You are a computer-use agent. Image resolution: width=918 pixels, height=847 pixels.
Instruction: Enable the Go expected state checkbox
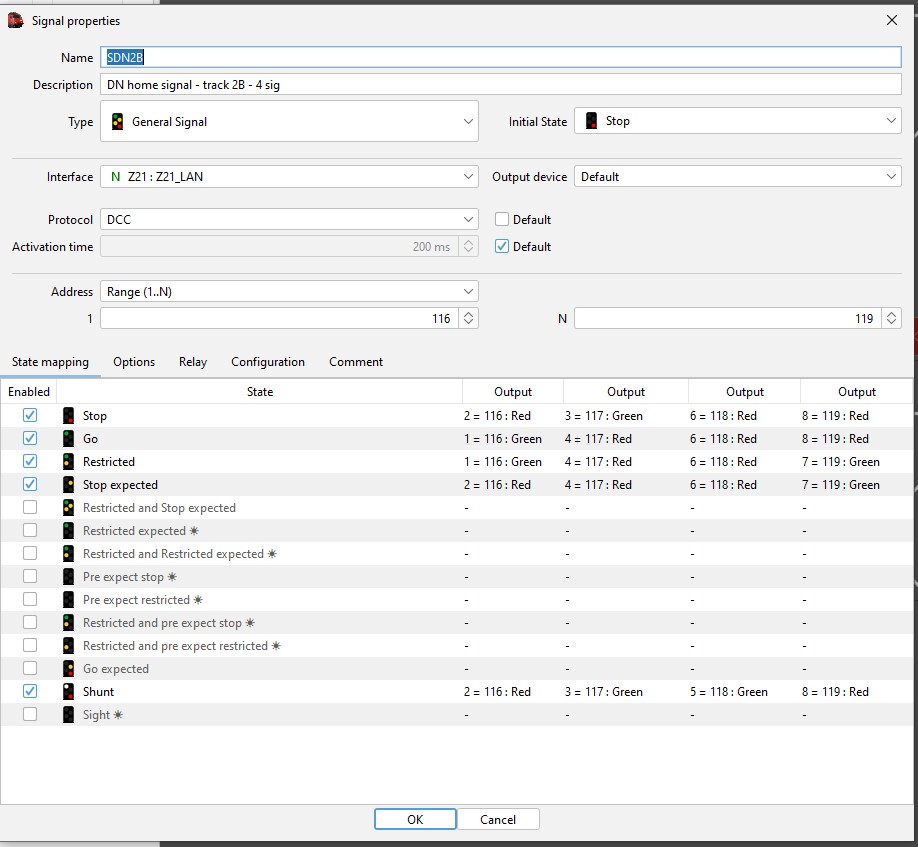(30, 669)
